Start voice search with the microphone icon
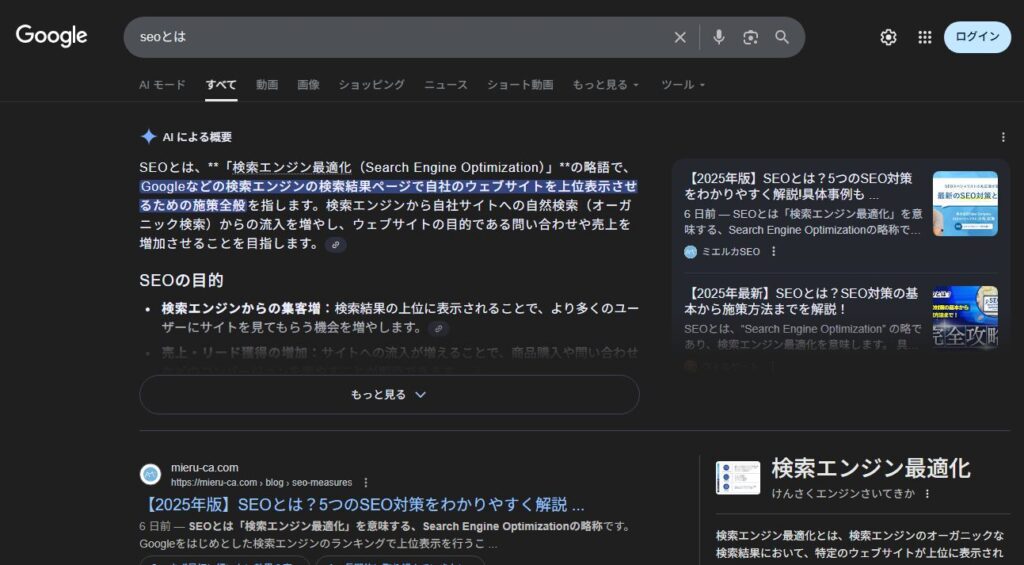This screenshot has width=1024, height=565. [x=718, y=37]
